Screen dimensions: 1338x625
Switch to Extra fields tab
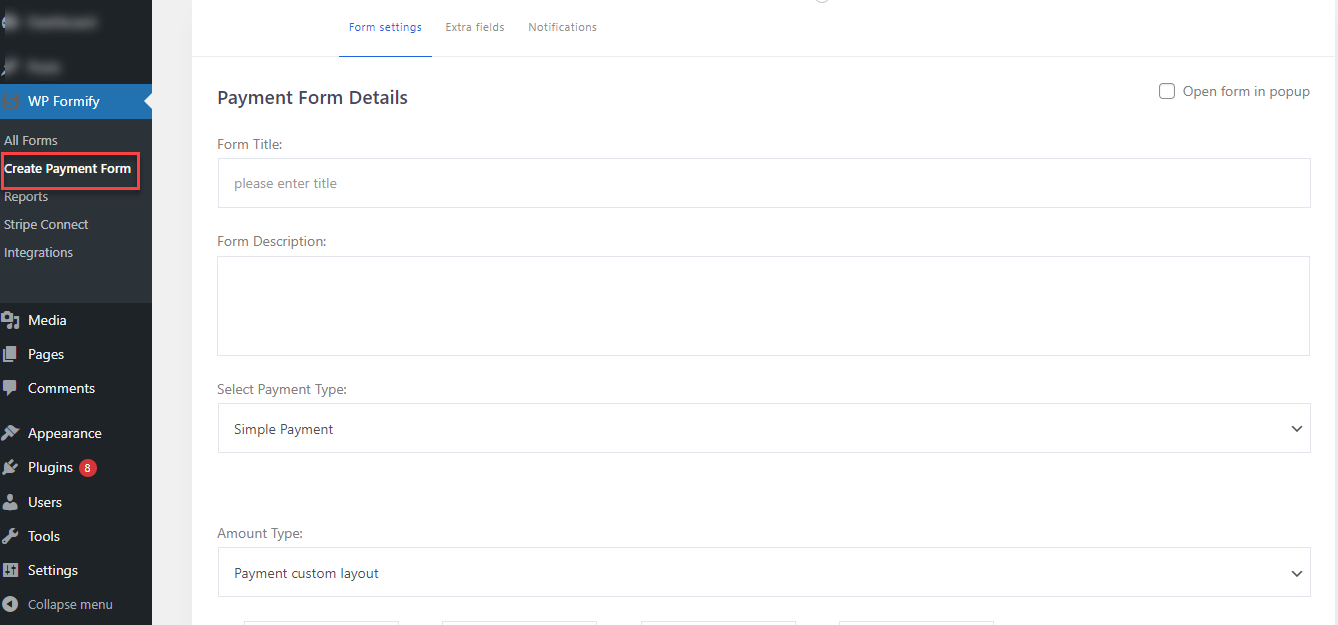point(475,27)
